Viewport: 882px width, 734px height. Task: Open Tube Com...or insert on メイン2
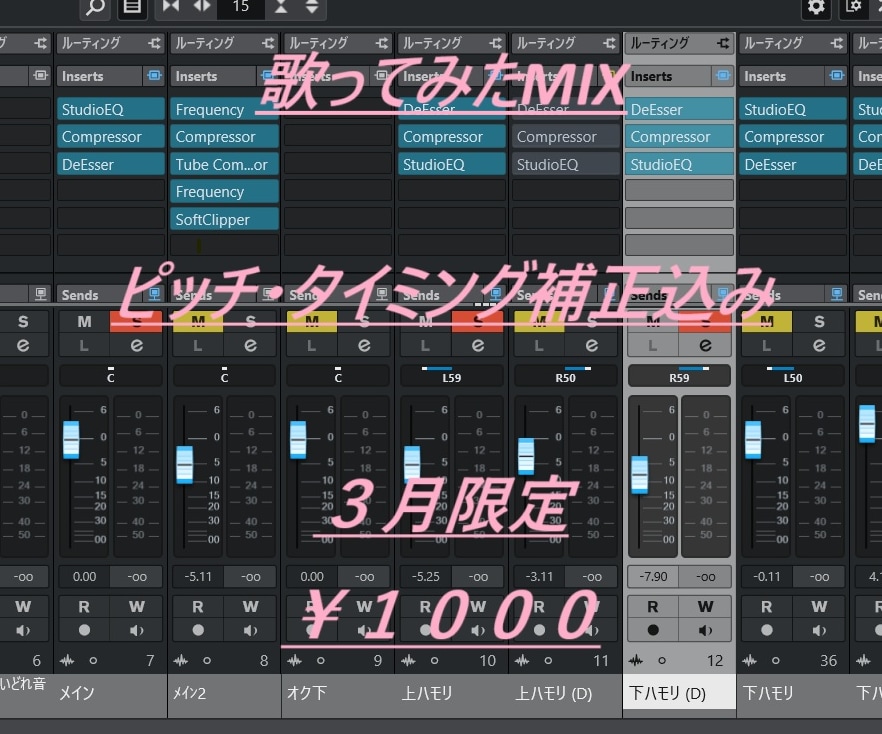pyautogui.click(x=224, y=164)
